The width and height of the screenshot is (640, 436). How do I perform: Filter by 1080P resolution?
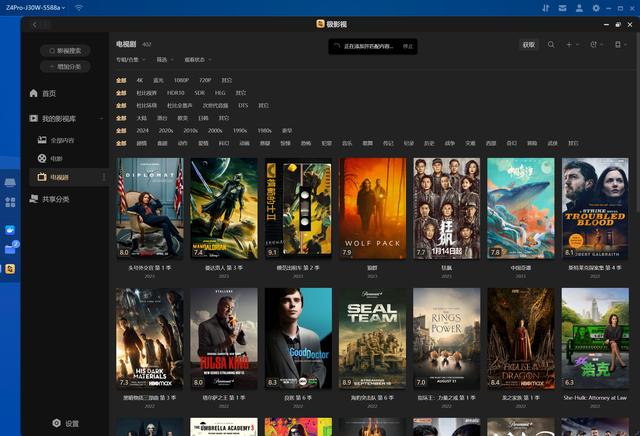pyautogui.click(x=181, y=80)
